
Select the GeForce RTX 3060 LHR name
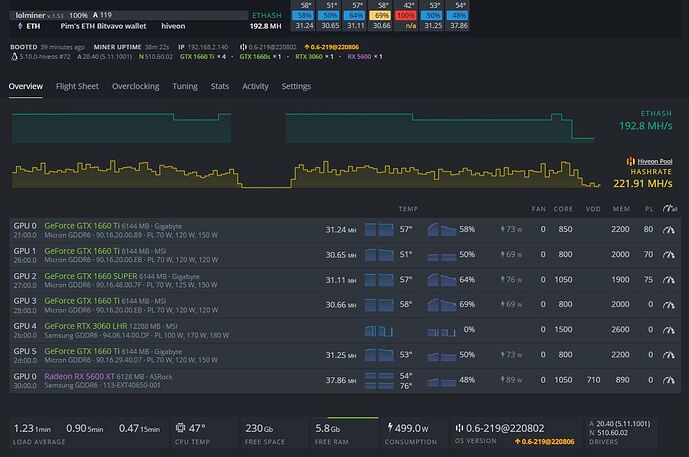click(x=86, y=326)
